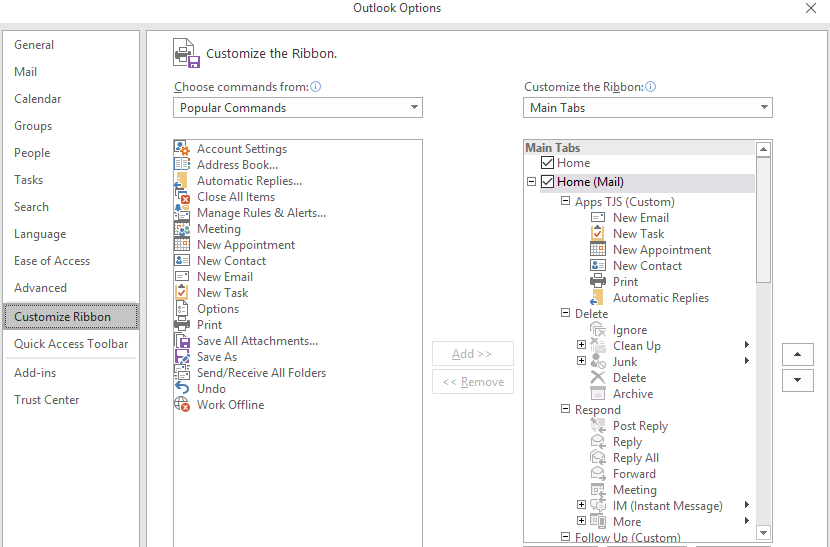The height and width of the screenshot is (547, 830).
Task: Collapse the Respond group
Action: click(x=565, y=409)
